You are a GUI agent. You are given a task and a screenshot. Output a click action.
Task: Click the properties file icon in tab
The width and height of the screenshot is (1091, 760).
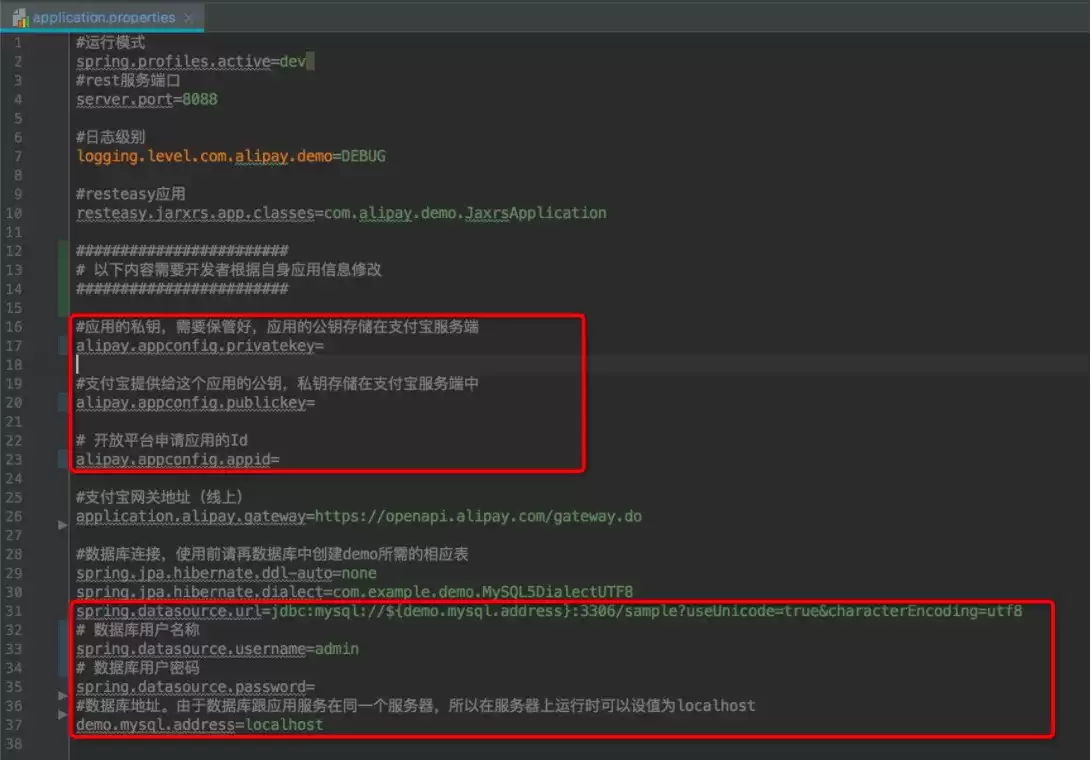20,17
